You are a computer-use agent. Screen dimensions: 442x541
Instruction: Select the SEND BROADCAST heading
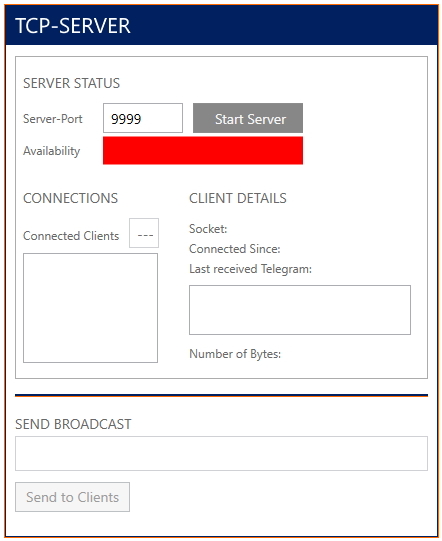[x=73, y=424]
